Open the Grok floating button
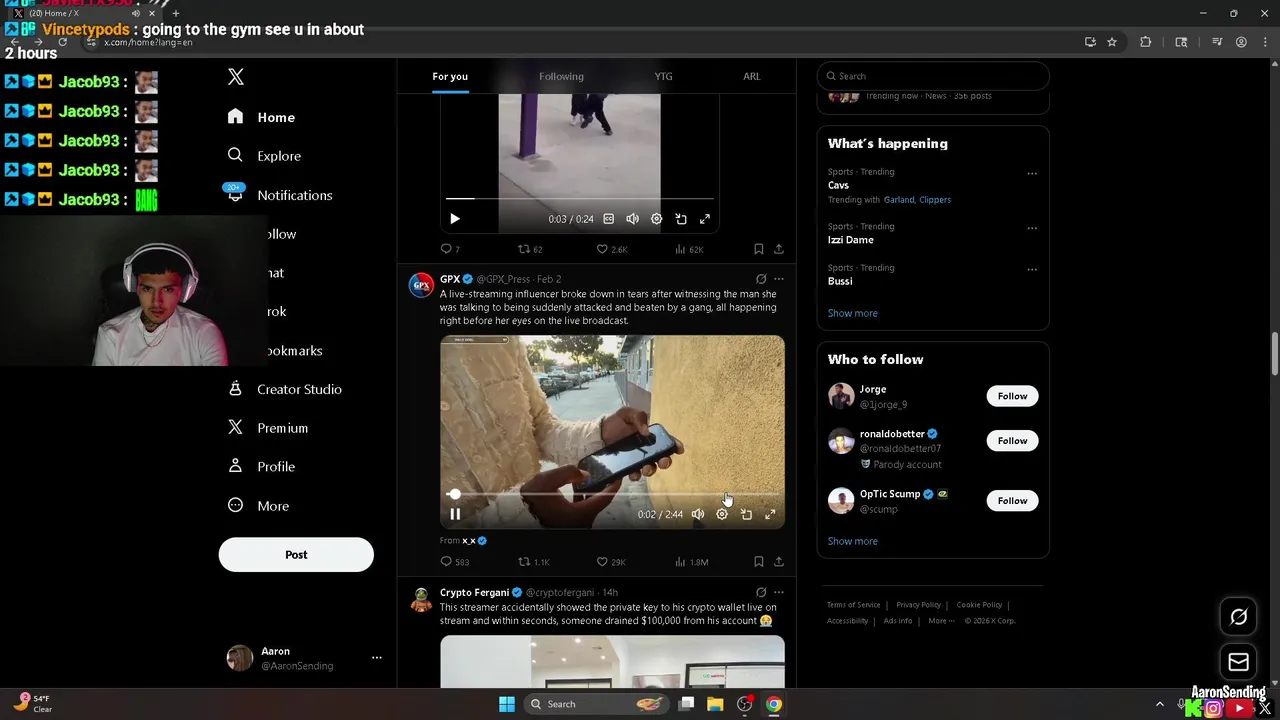 pyautogui.click(x=1238, y=617)
